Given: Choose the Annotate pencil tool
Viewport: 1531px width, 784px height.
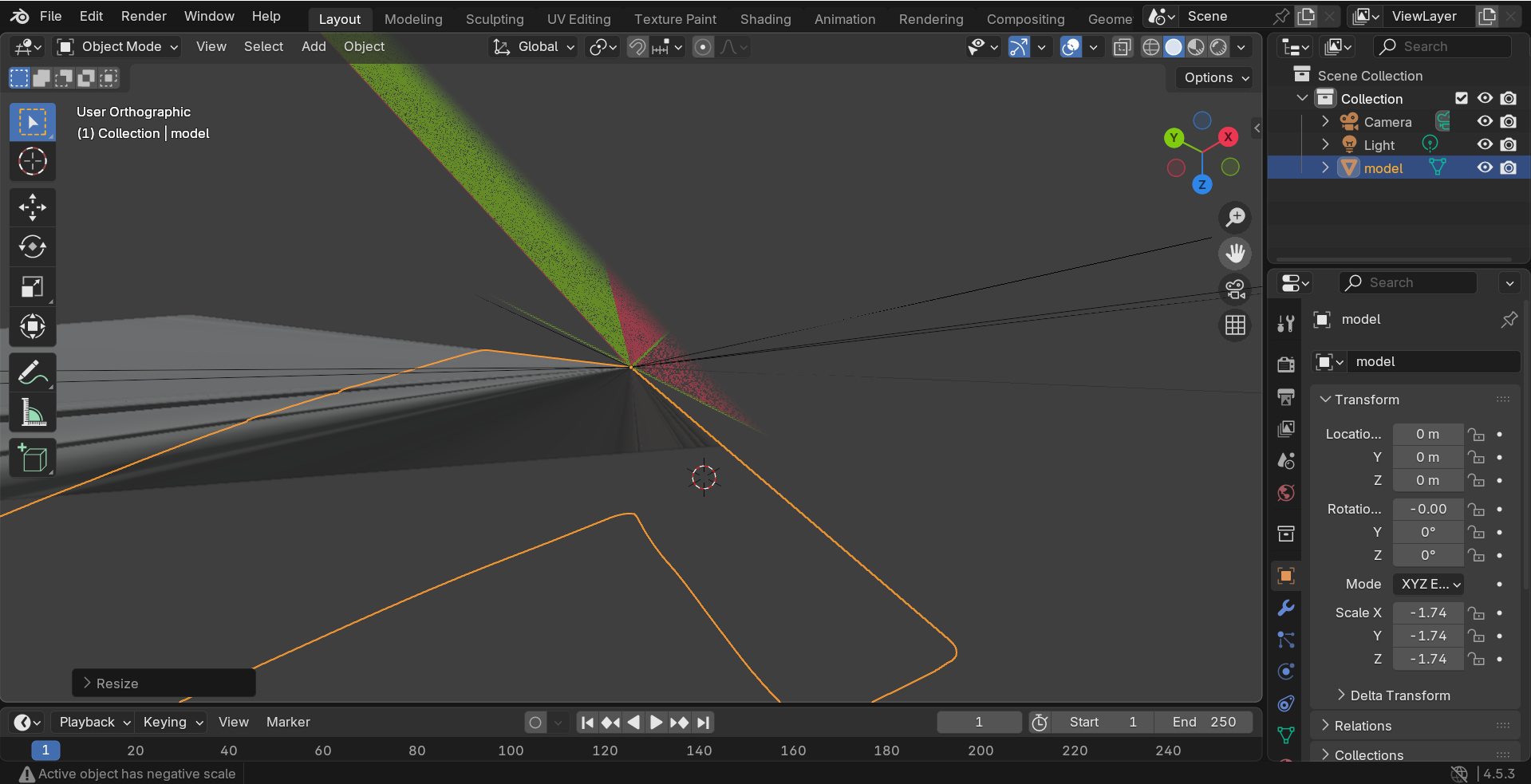Looking at the screenshot, I should pyautogui.click(x=33, y=372).
